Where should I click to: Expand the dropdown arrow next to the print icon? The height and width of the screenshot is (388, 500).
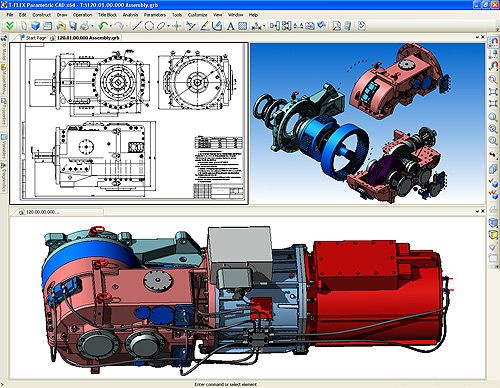point(92,26)
